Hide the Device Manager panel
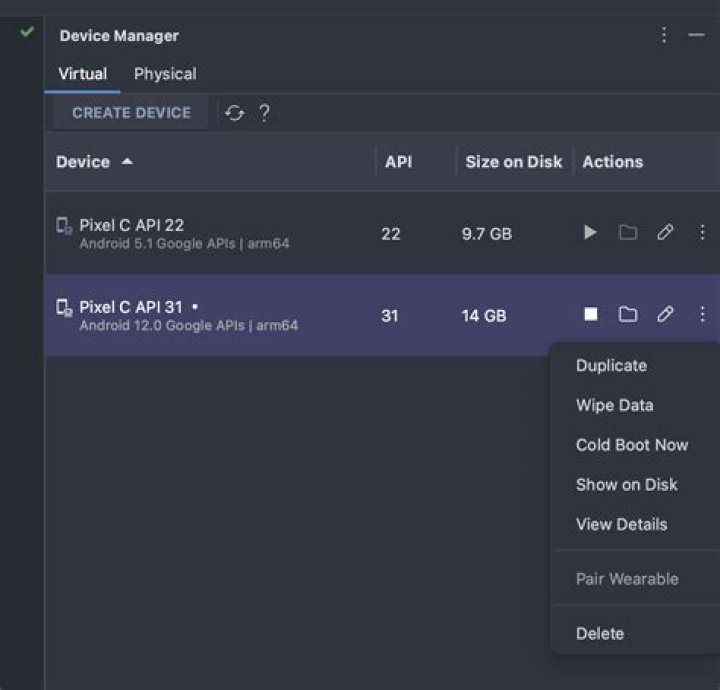720x690 pixels. (696, 35)
